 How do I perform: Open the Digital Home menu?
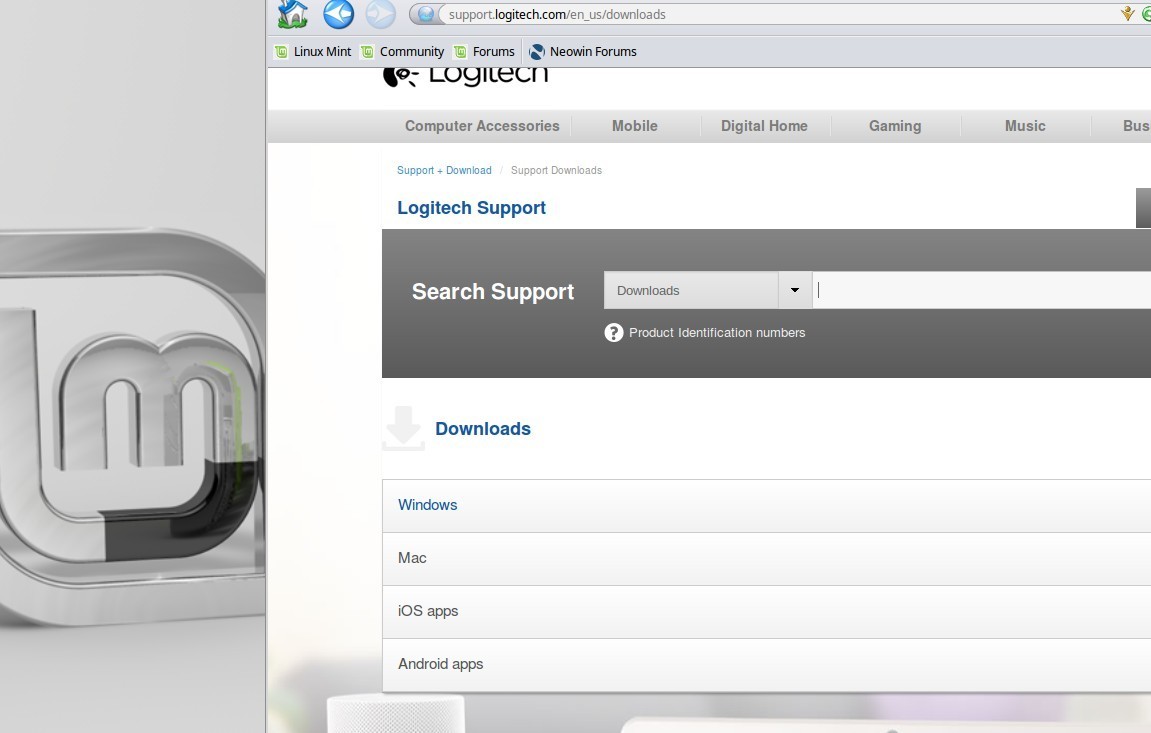click(764, 126)
